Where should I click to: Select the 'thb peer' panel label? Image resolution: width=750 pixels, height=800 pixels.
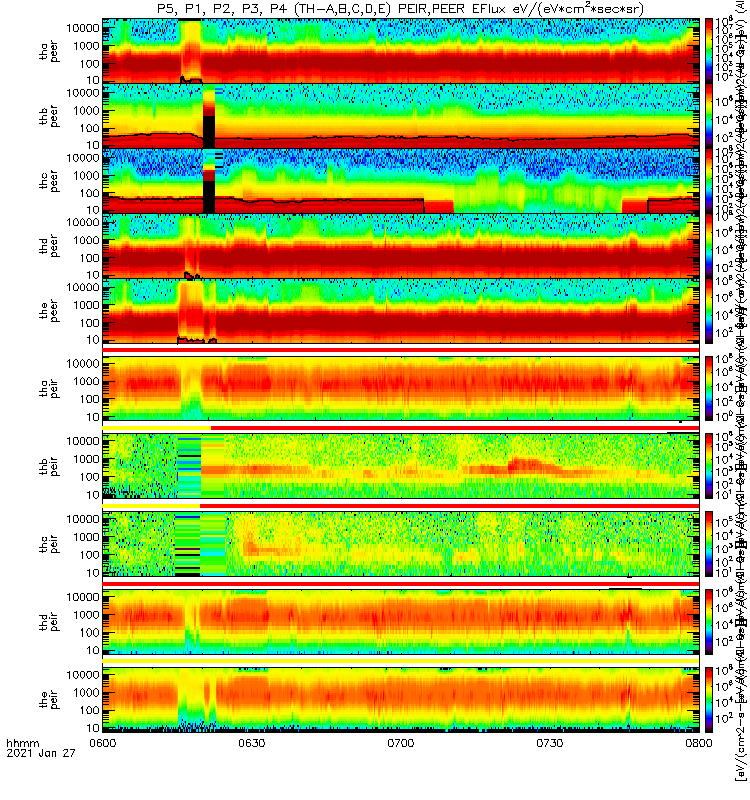pyautogui.click(x=48, y=116)
